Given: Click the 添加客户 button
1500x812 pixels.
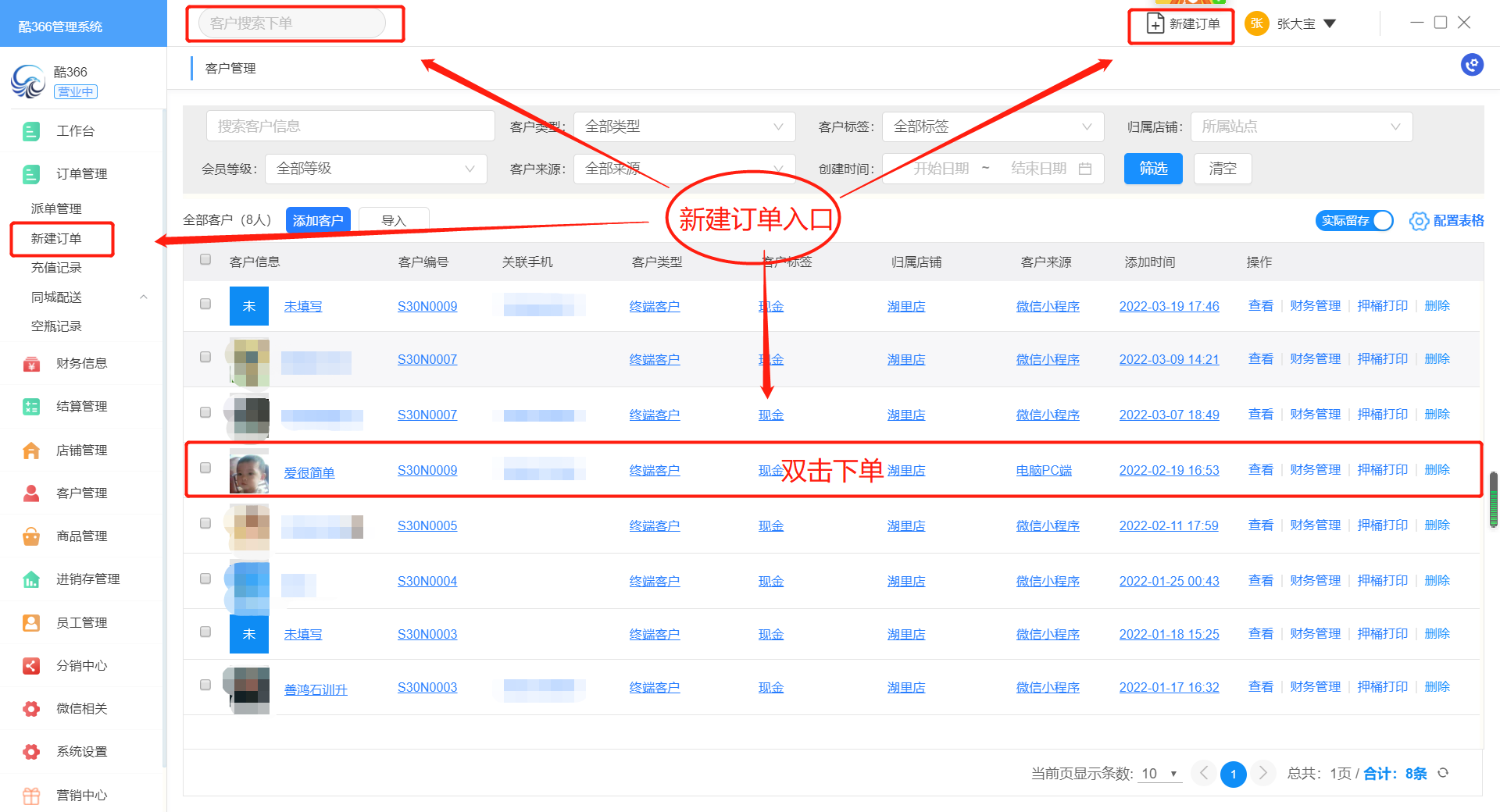Looking at the screenshot, I should pyautogui.click(x=317, y=221).
